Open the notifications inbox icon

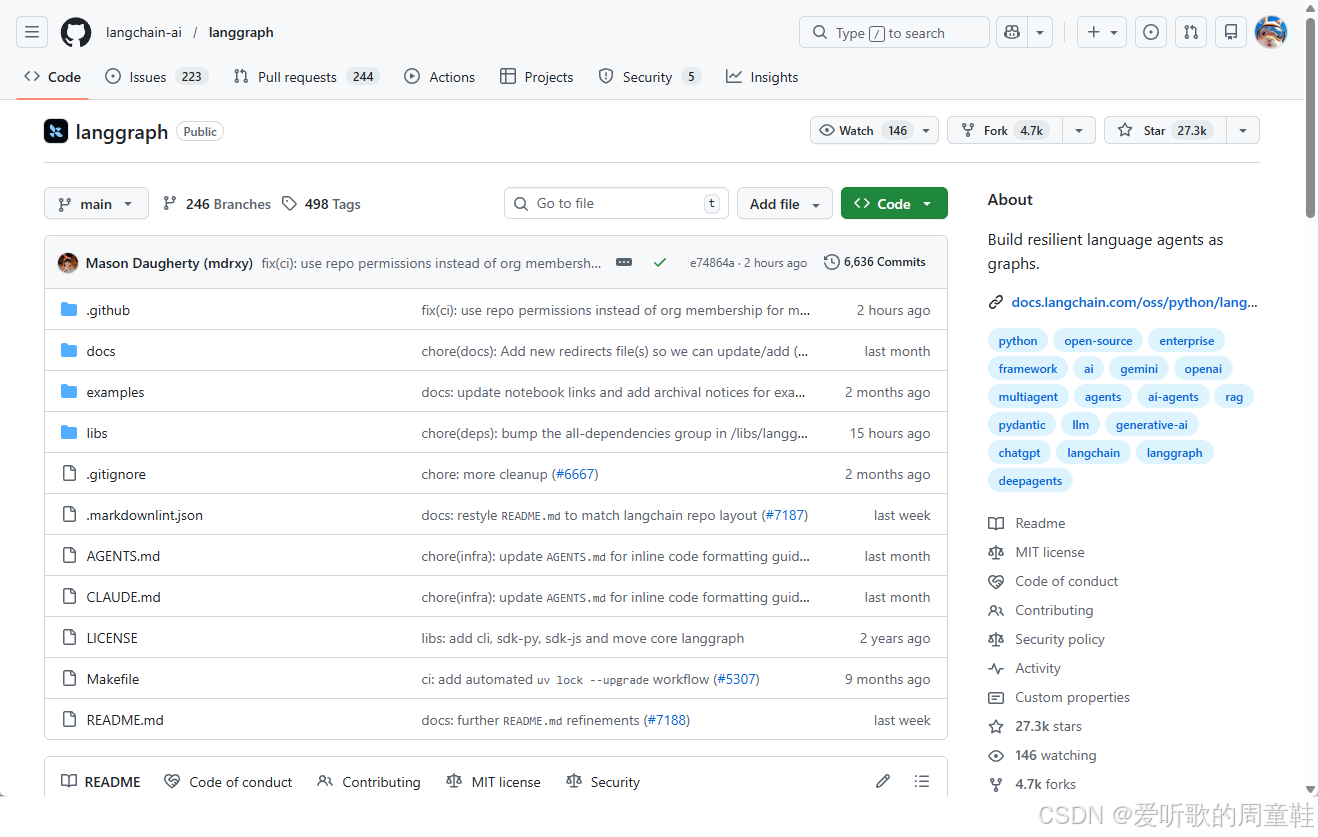1231,32
